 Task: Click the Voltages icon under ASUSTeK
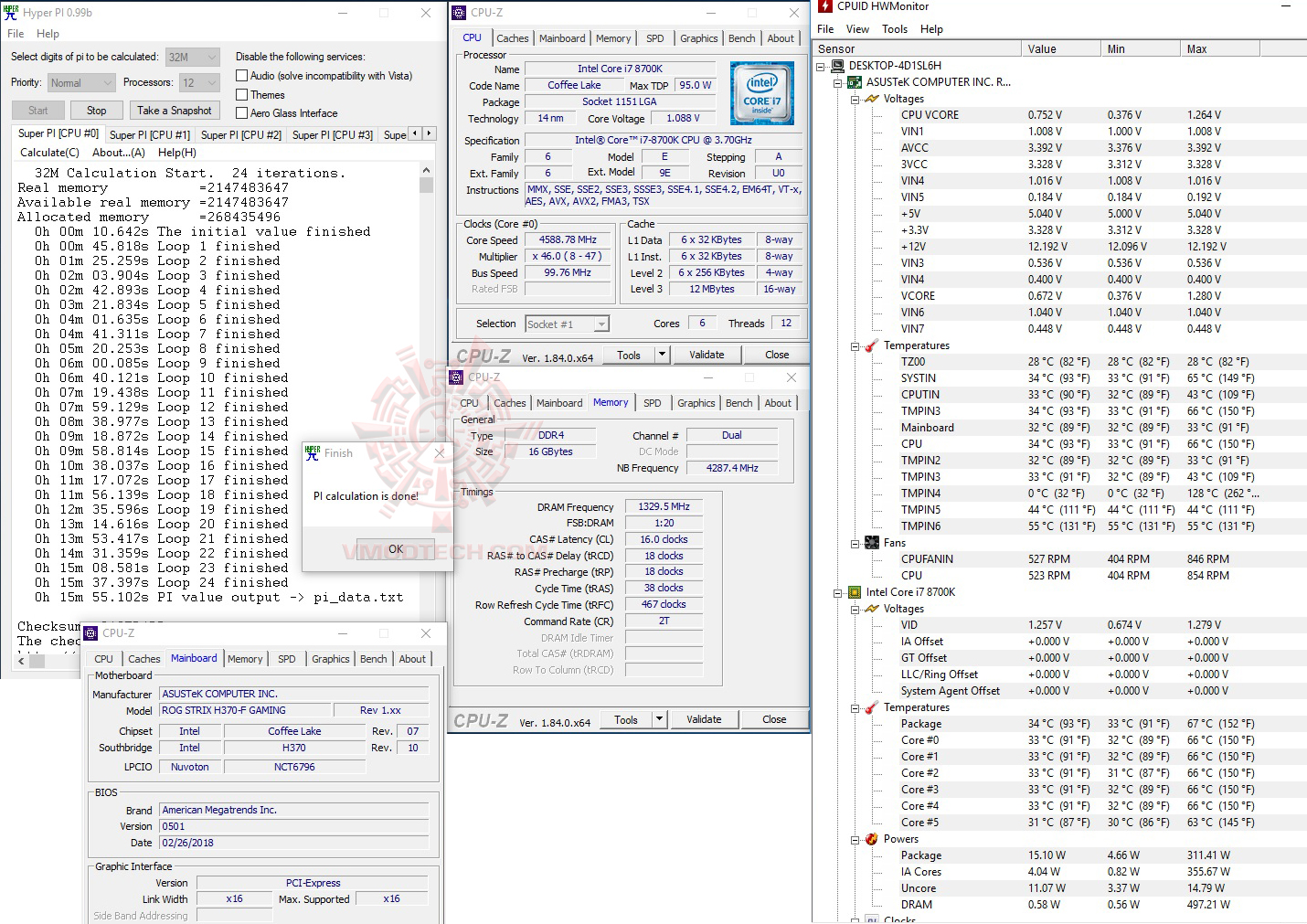coord(872,99)
